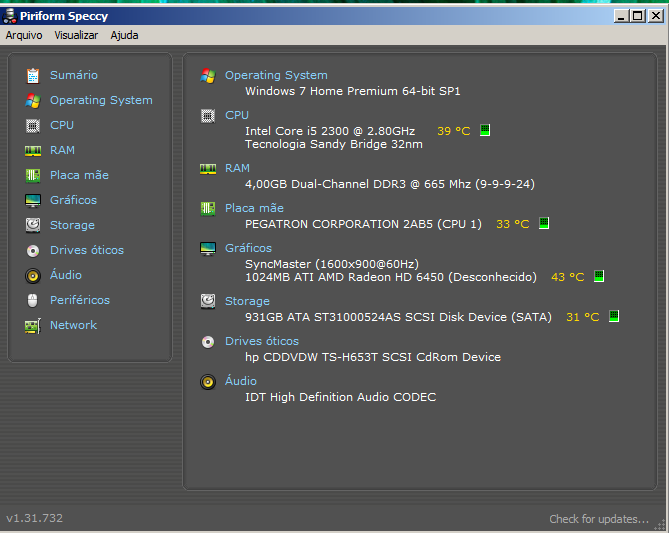Screen dimensions: 669x533
Task: Select Sumário in the sidebar
Action: (x=74, y=75)
